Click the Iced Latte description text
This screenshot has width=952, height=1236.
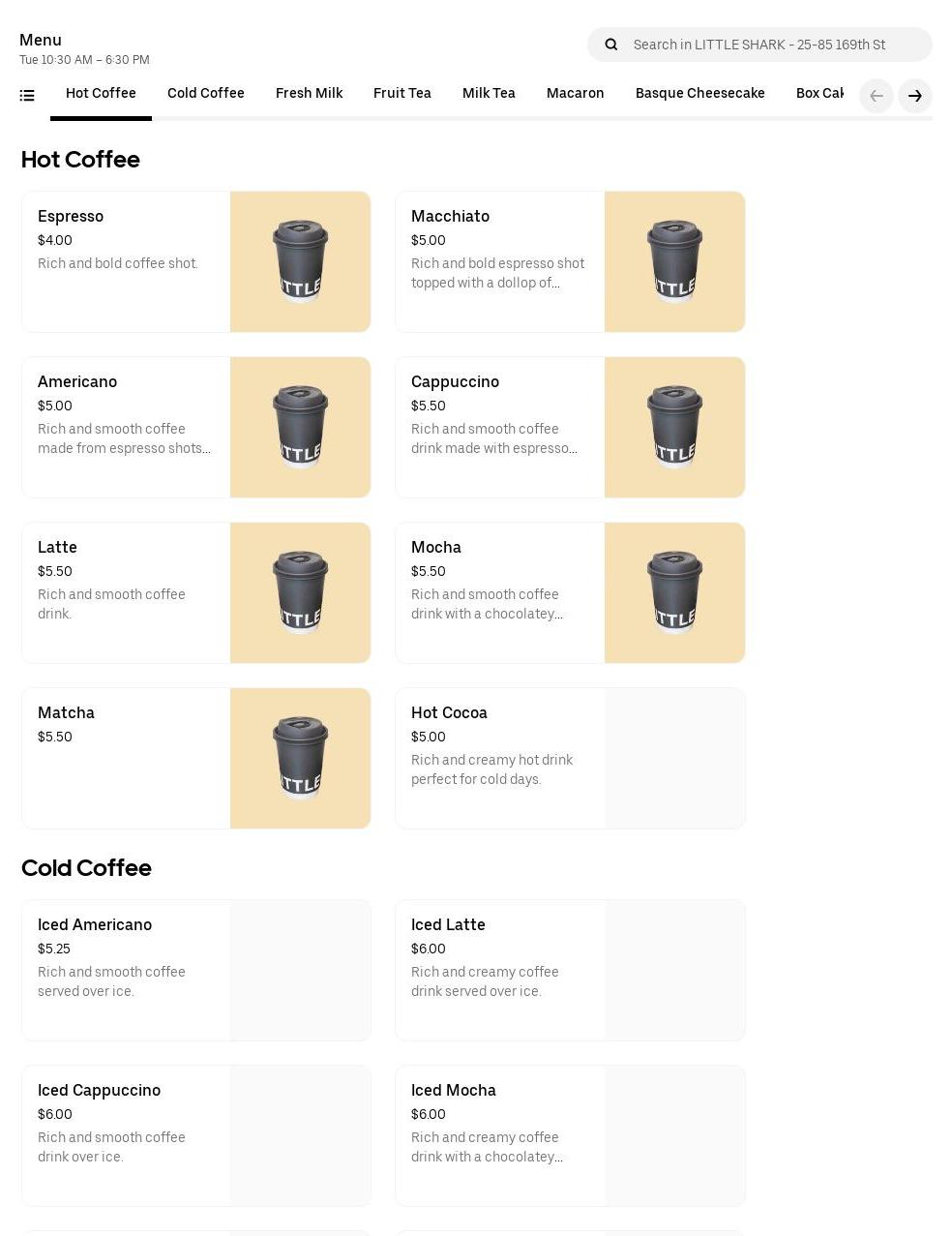tap(485, 982)
